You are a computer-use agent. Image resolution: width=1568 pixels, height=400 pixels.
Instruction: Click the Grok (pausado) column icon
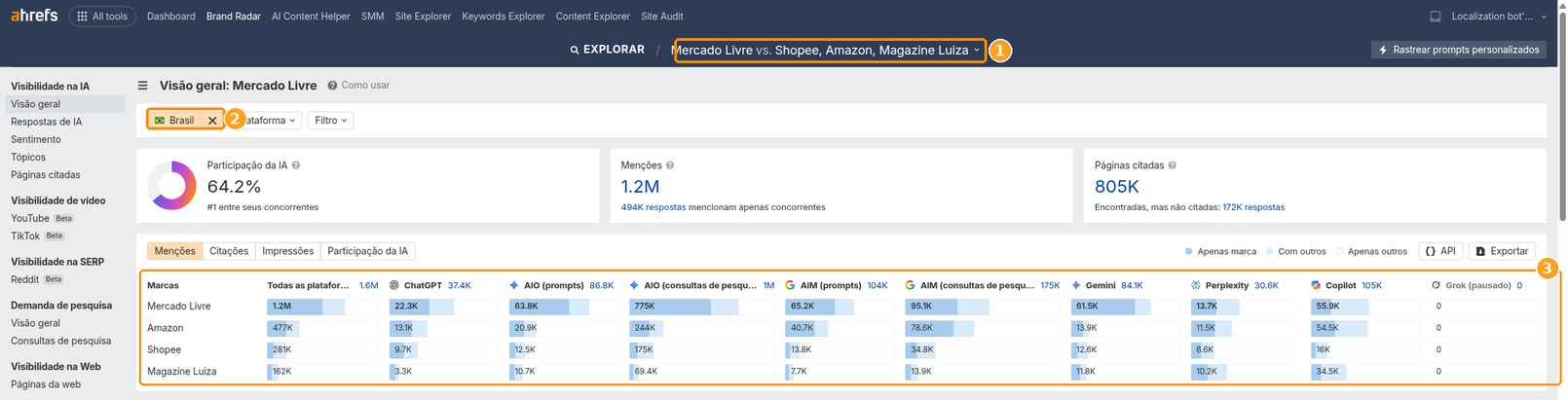pos(1436,285)
